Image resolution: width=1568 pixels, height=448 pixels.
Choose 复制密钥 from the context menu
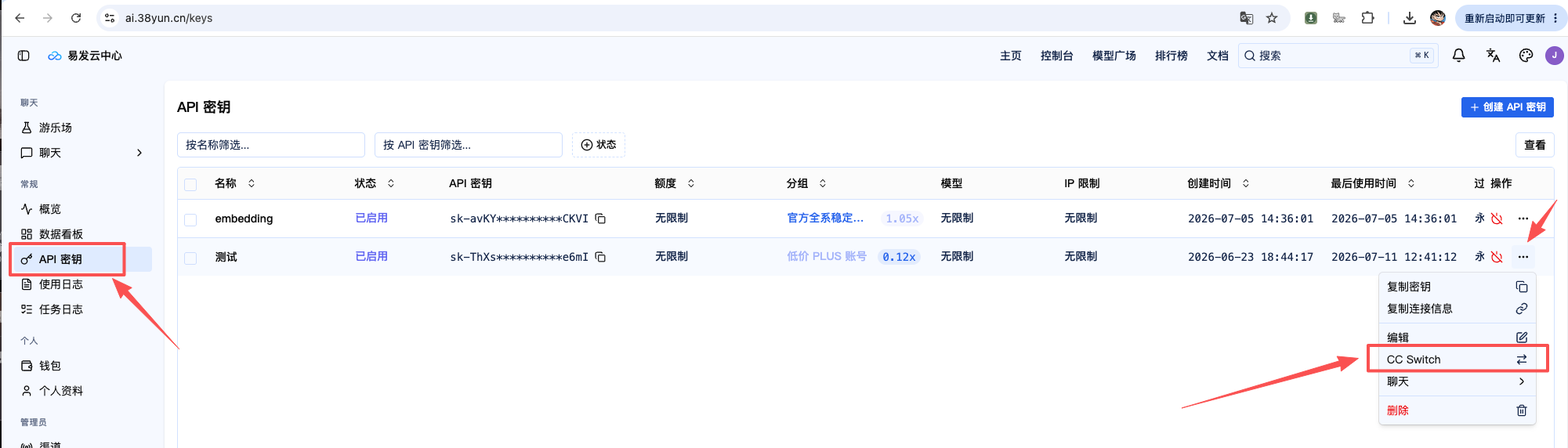1457,287
